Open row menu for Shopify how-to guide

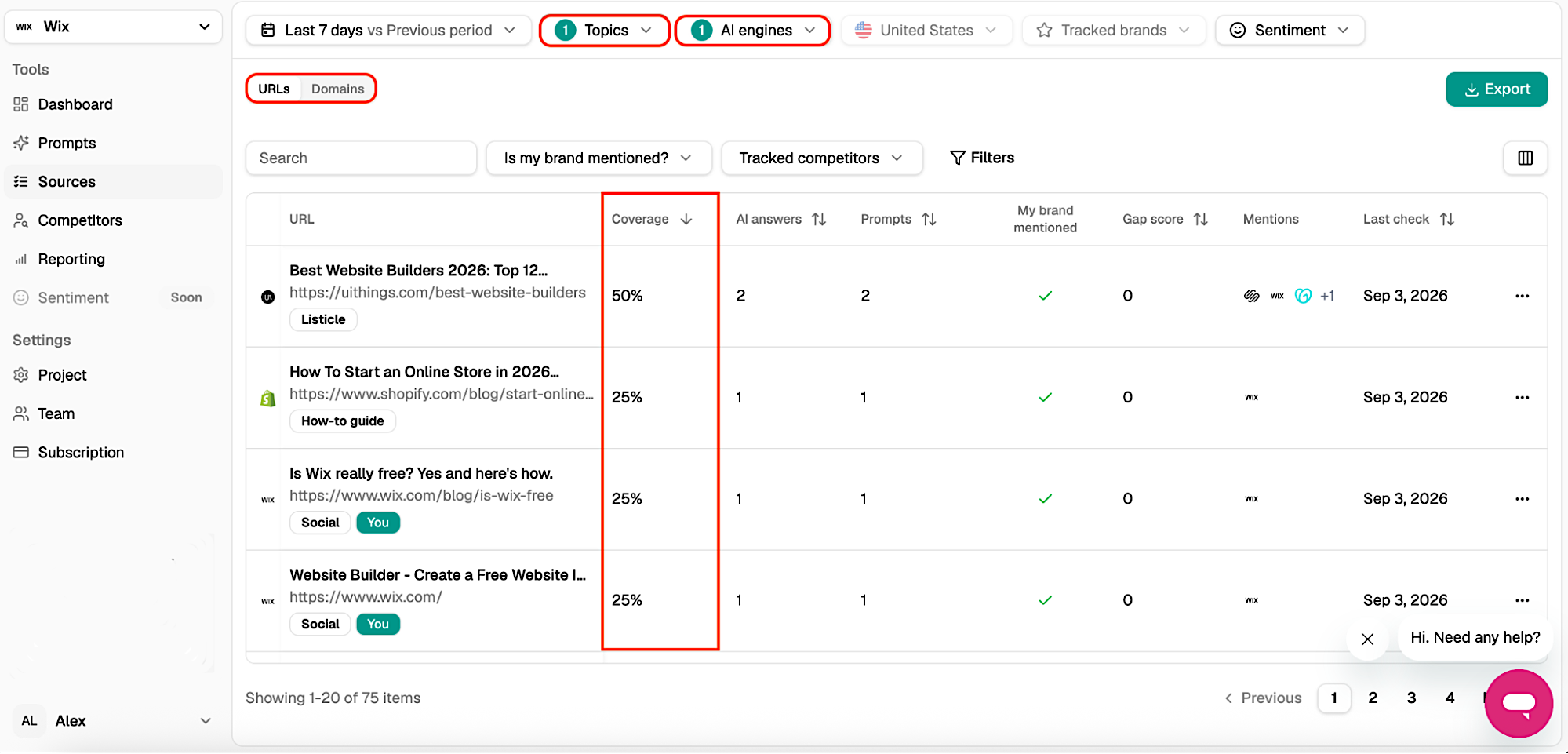(x=1522, y=397)
